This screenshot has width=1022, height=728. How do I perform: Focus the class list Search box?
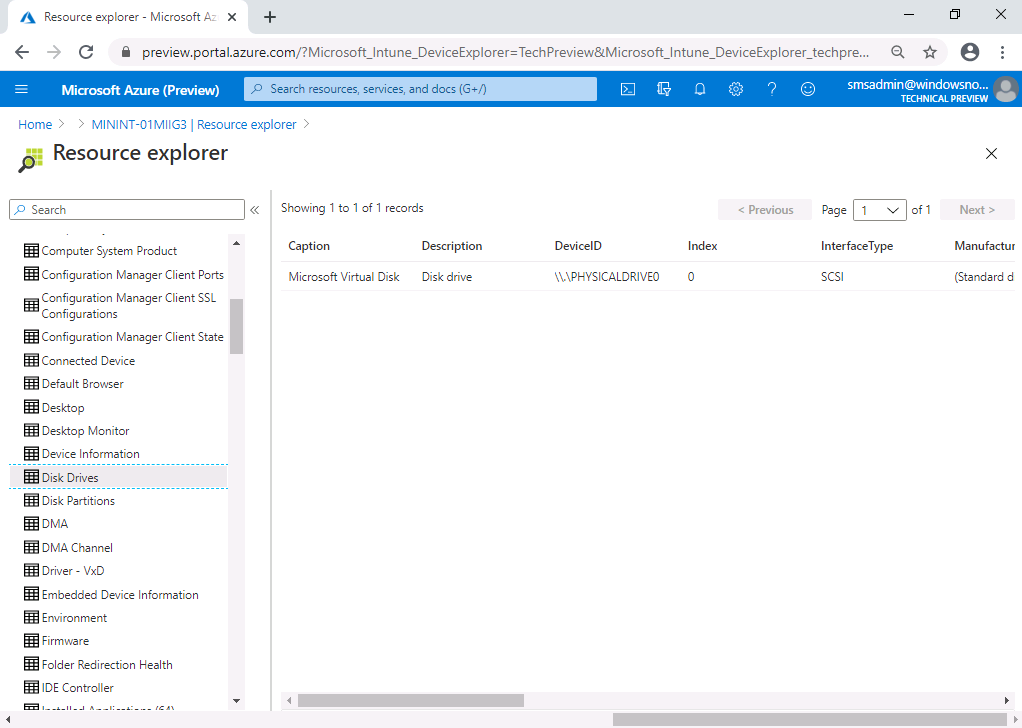click(127, 210)
